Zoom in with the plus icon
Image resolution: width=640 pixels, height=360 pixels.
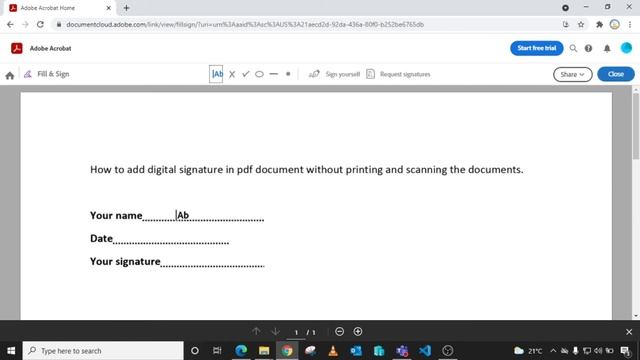(x=358, y=331)
